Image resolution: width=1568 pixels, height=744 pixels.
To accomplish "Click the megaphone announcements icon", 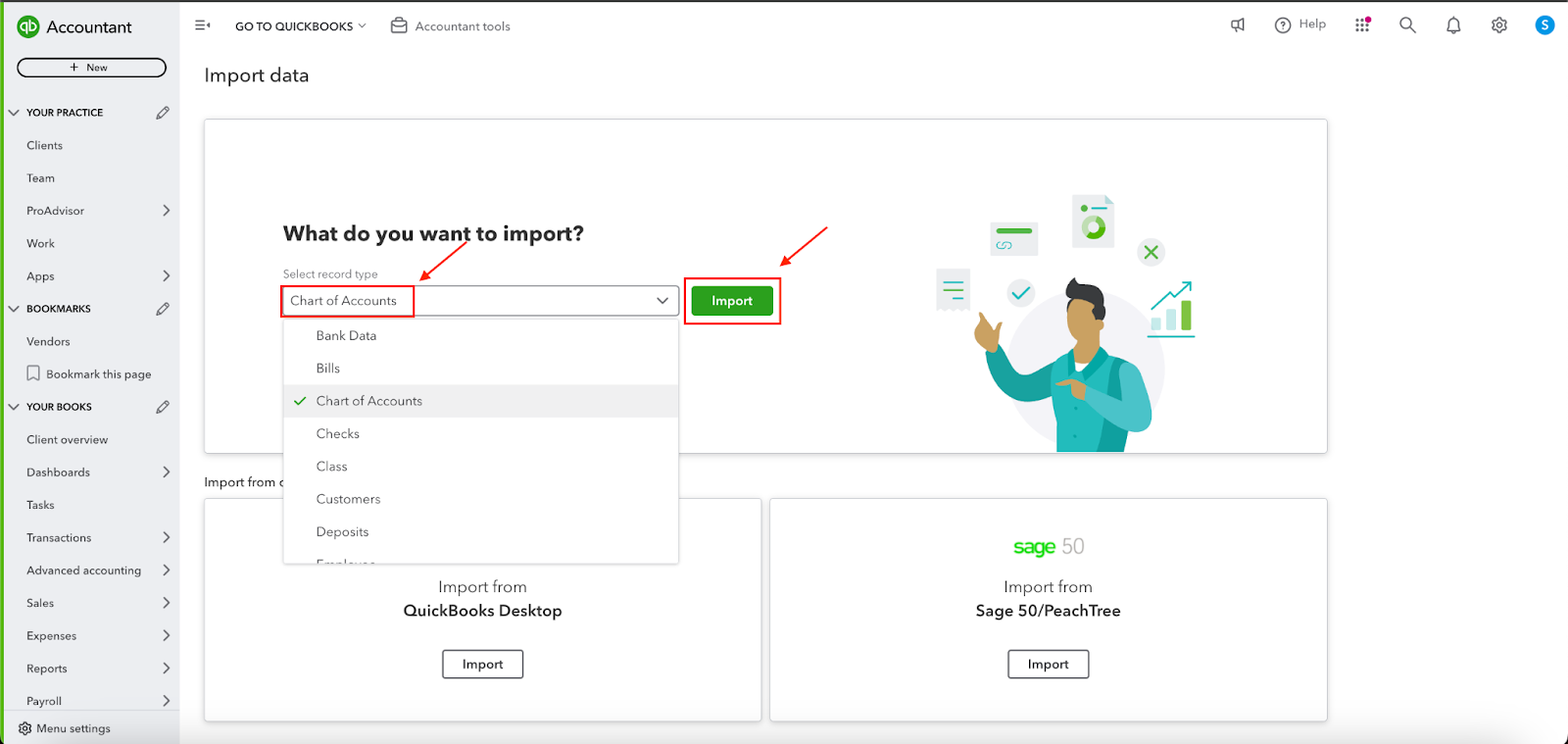I will pos(1238,25).
